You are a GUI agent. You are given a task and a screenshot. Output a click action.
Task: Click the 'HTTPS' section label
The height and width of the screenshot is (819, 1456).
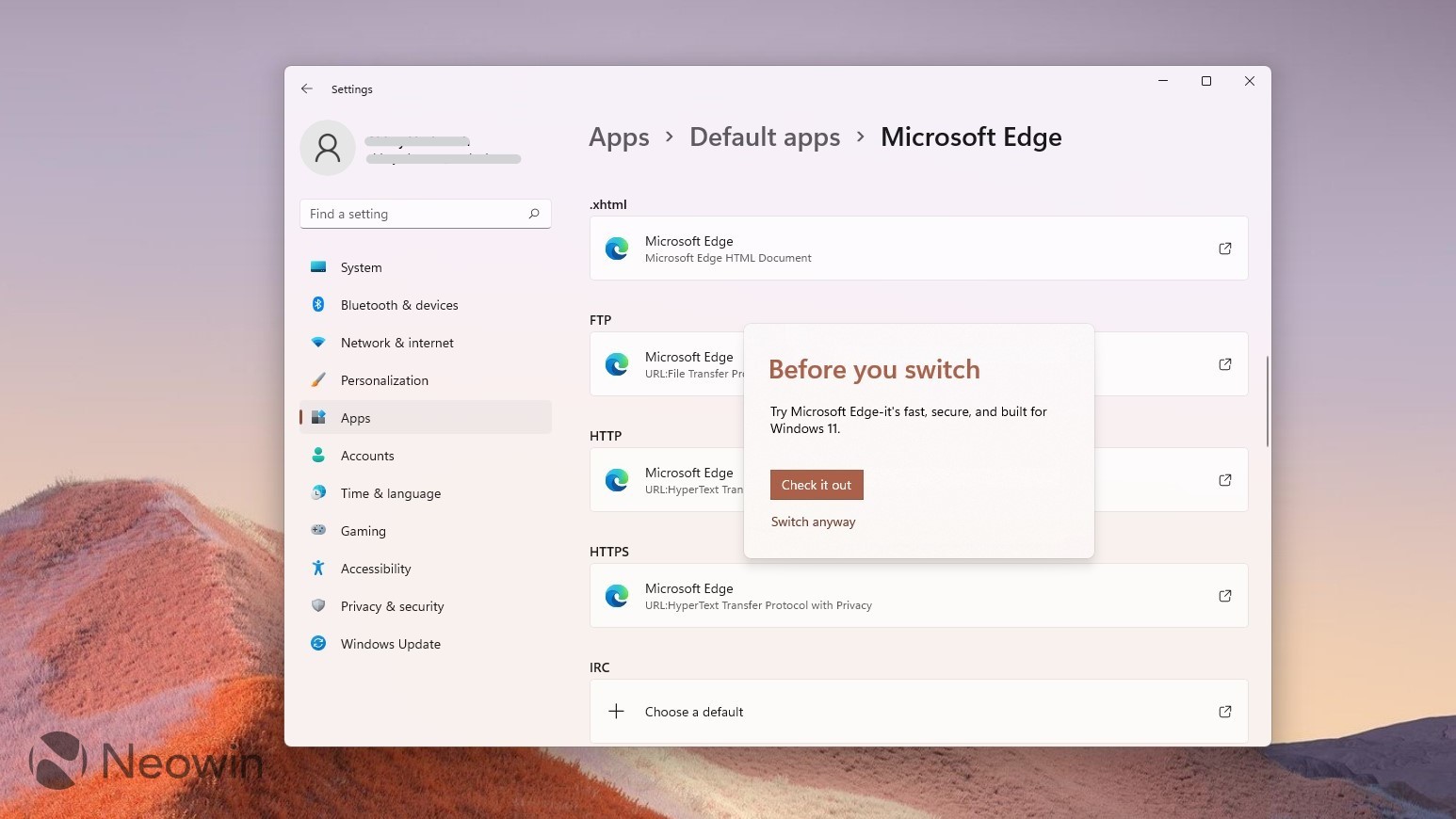[609, 552]
